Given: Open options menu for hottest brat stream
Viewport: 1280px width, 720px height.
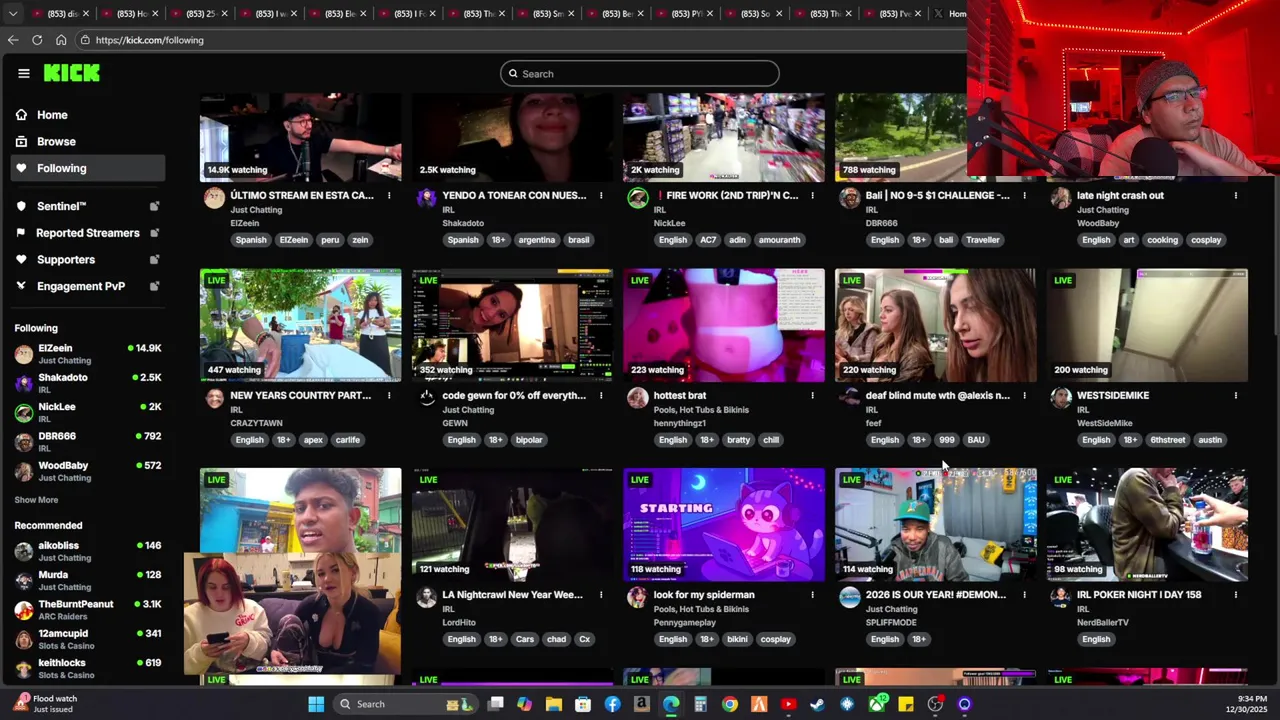Looking at the screenshot, I should tap(812, 396).
